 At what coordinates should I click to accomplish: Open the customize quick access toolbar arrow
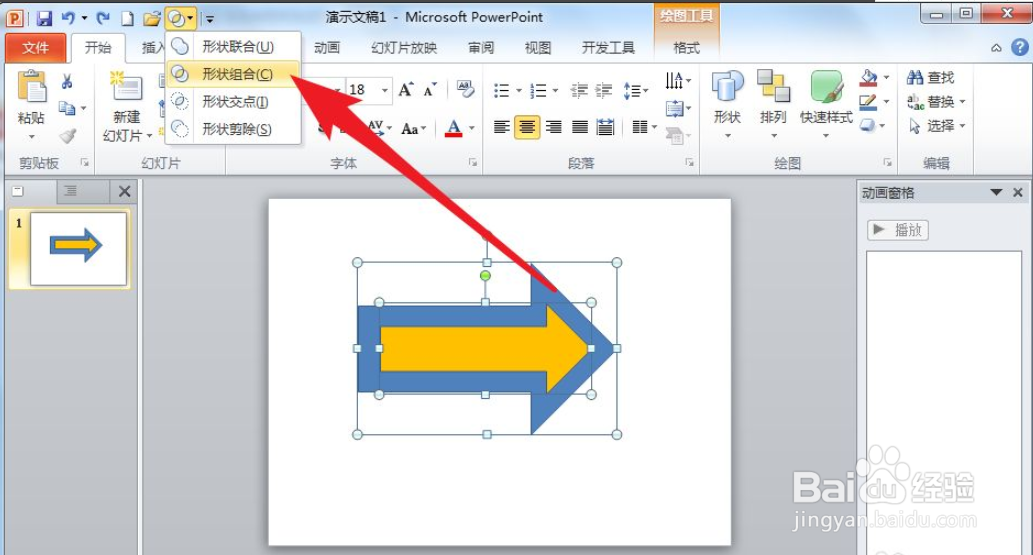(x=209, y=19)
